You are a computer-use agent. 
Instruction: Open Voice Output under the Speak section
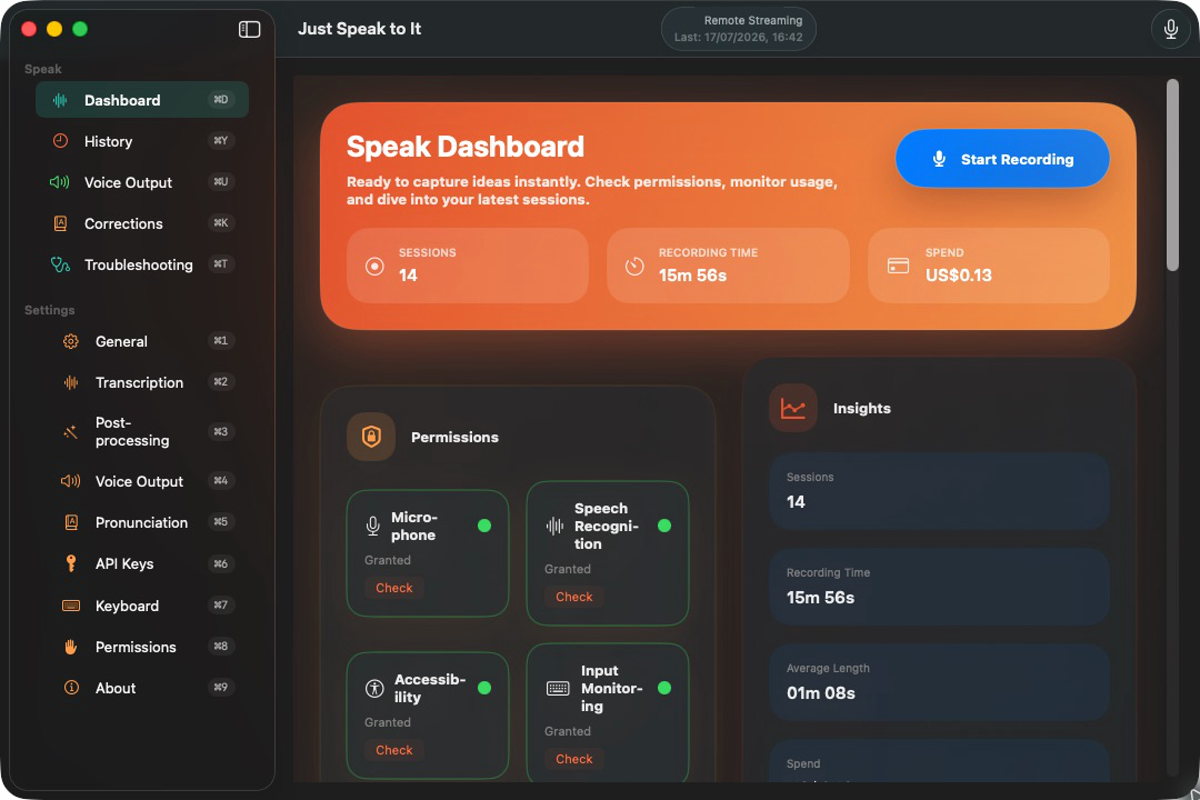click(142, 182)
